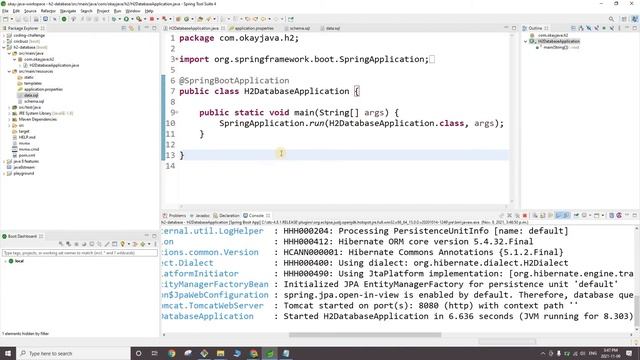Screen dimensions: 640x360
Task: Click the Collapse All icon in Package Explorer
Action: click(124, 28)
